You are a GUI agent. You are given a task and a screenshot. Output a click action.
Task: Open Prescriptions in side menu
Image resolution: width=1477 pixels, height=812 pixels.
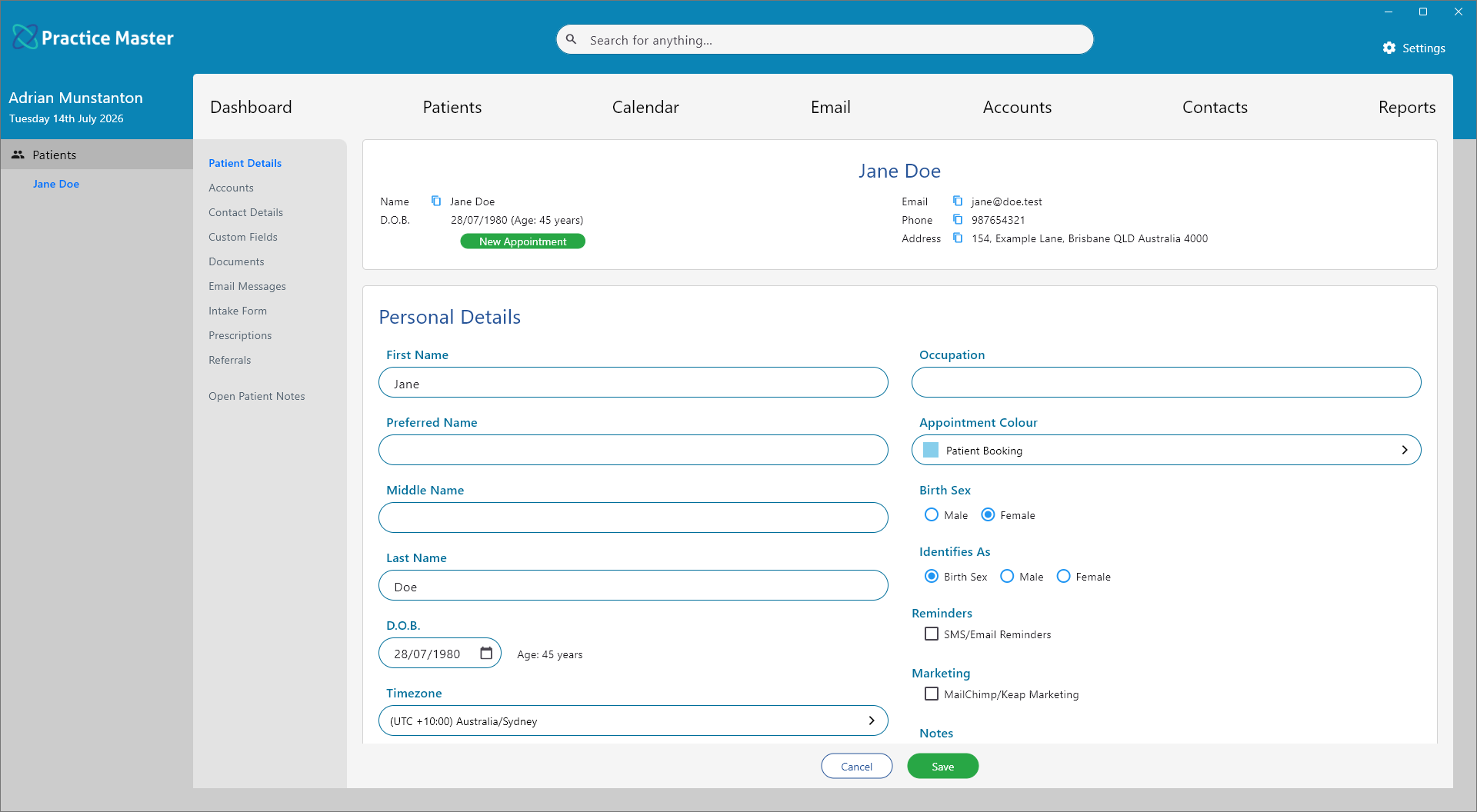click(x=239, y=335)
